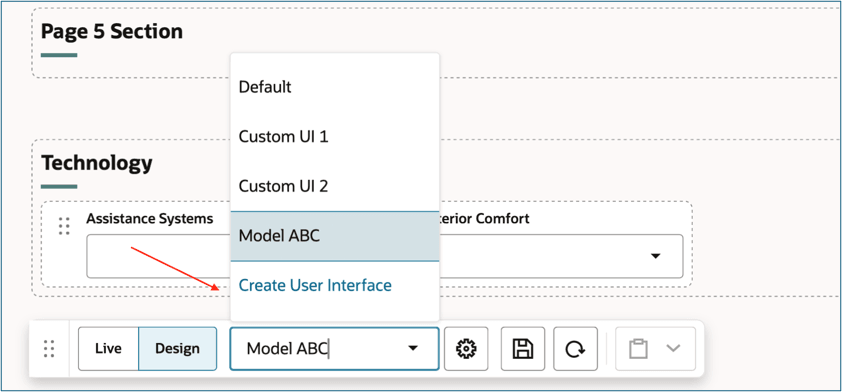Select the Technology section heading
Viewport: 842px width, 392px height.
[97, 162]
